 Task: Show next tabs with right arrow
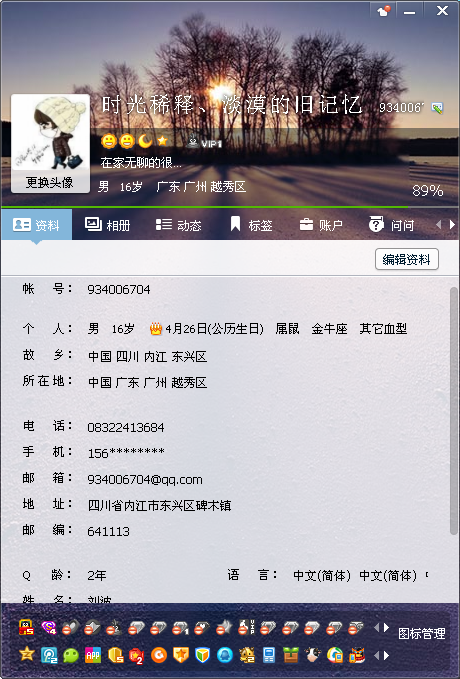point(453,224)
